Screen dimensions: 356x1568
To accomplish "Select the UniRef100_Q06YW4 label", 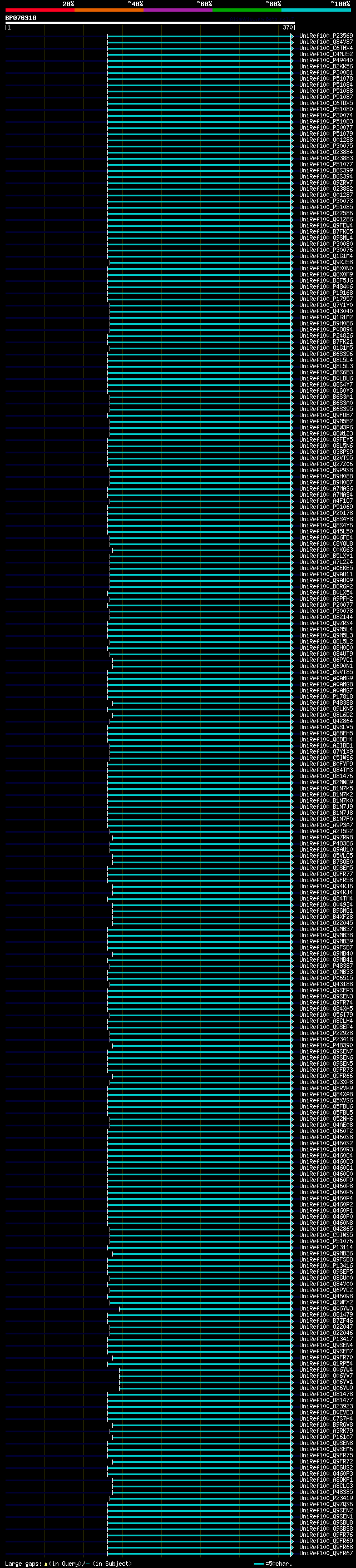I will (x=326, y=1369).
